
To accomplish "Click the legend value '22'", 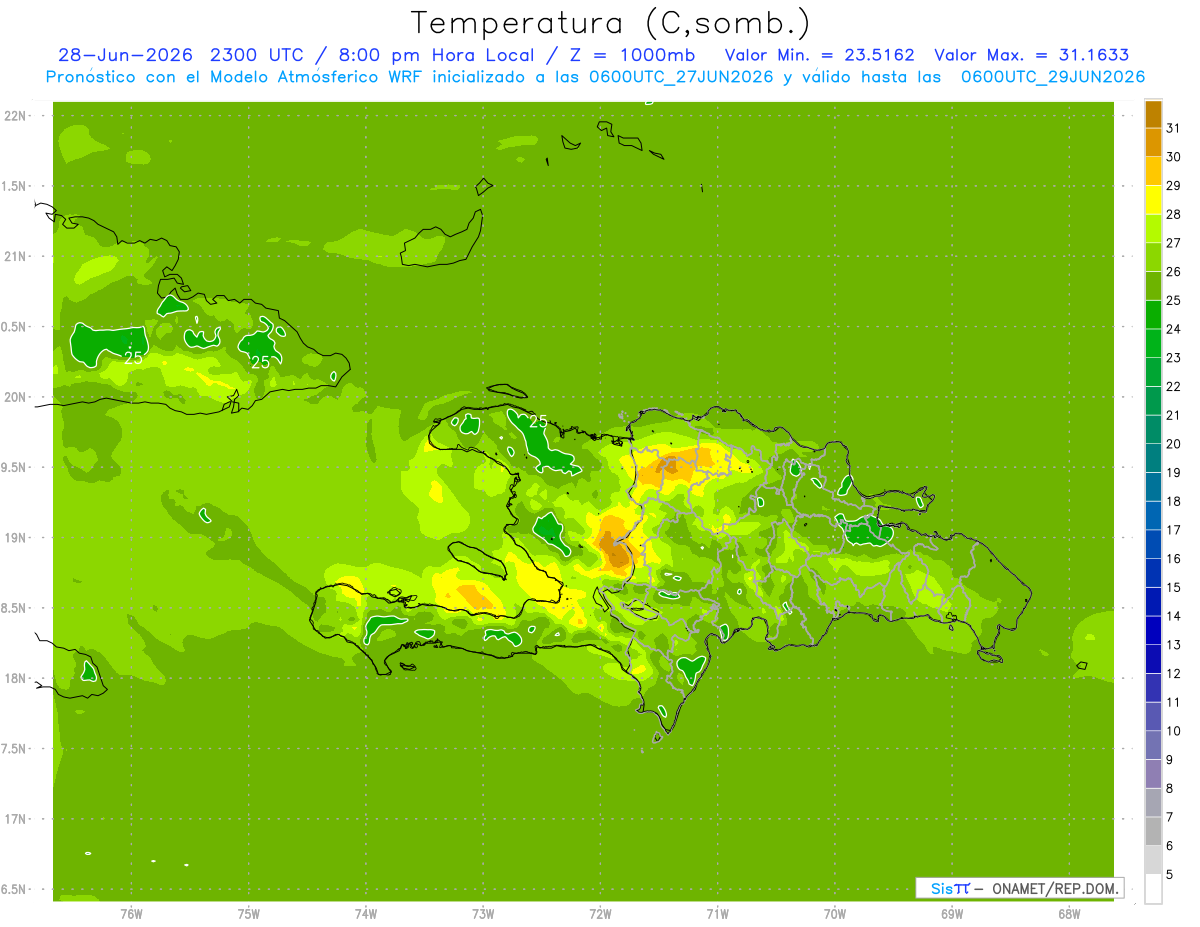I will pyautogui.click(x=1173, y=386).
